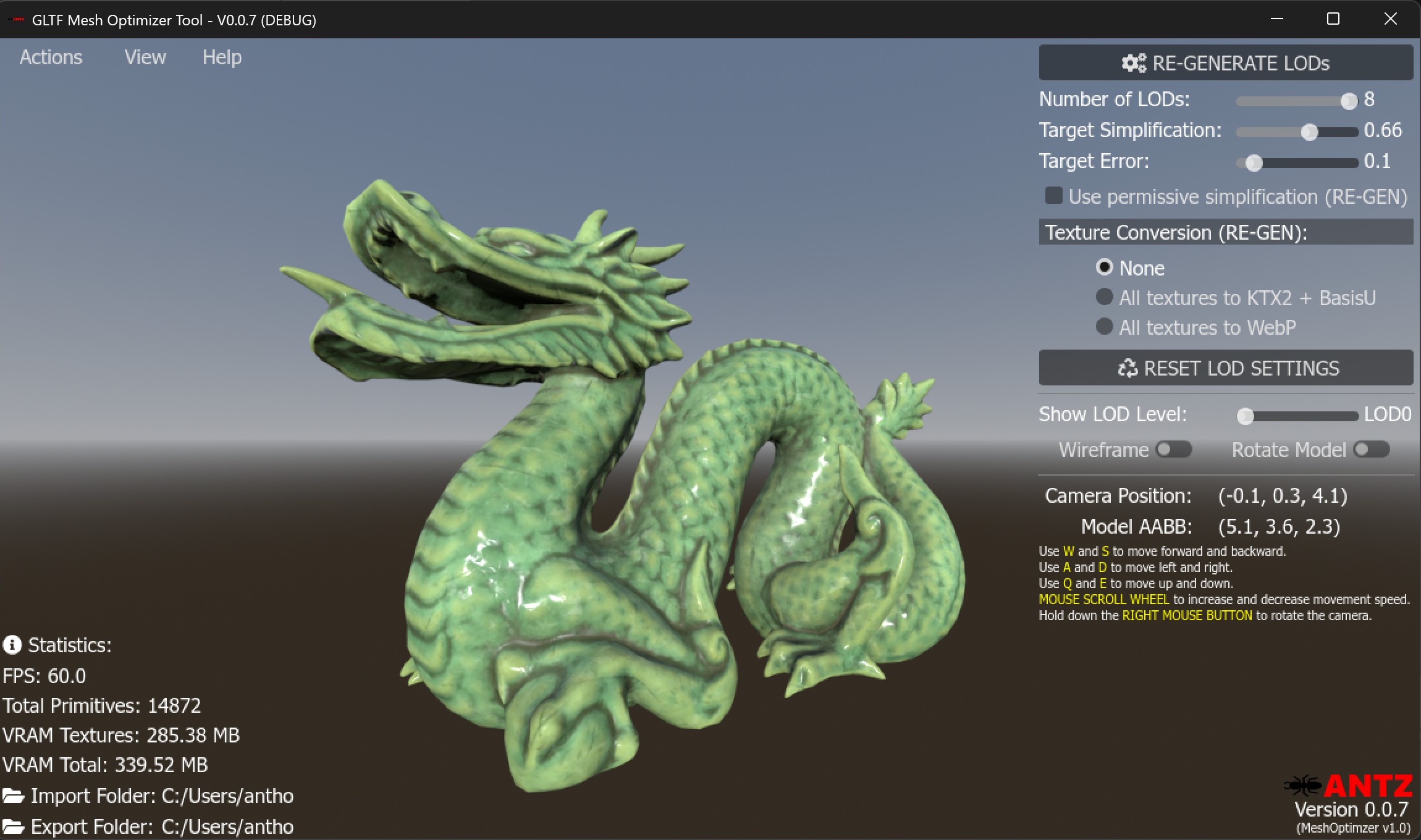Open the Export Folder via its folder icon
The image size is (1421, 840).
click(x=14, y=826)
